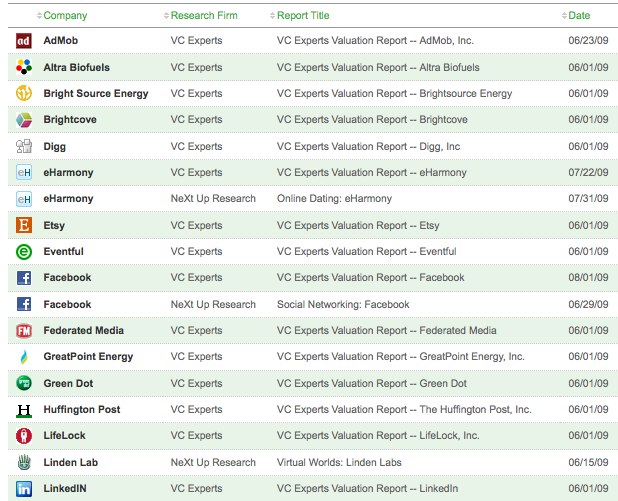This screenshot has height=501, width=618.
Task: Click the Brightcove logo icon
Action: point(24,120)
